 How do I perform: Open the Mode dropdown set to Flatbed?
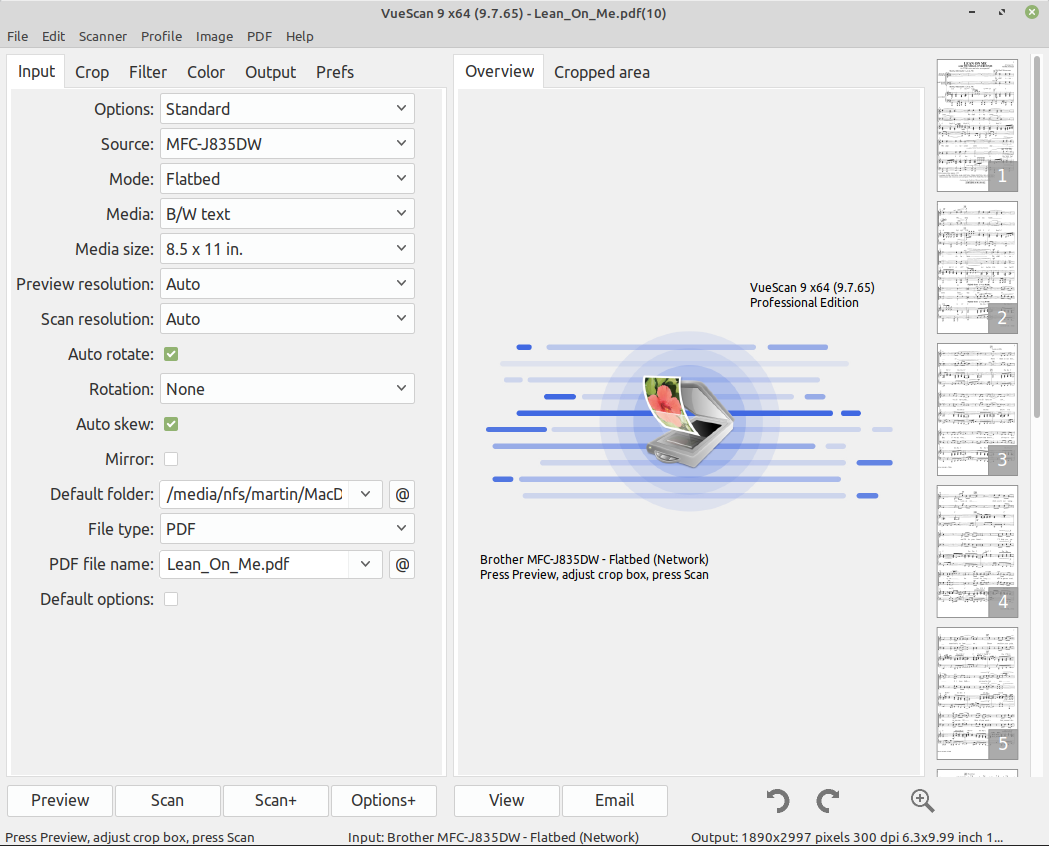coord(287,179)
